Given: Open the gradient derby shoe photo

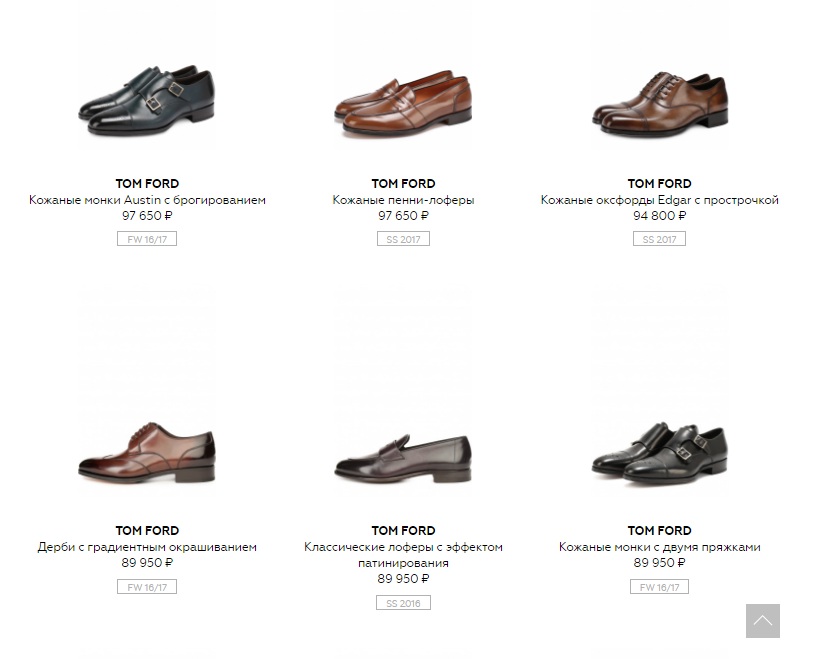Looking at the screenshot, I should pos(147,453).
